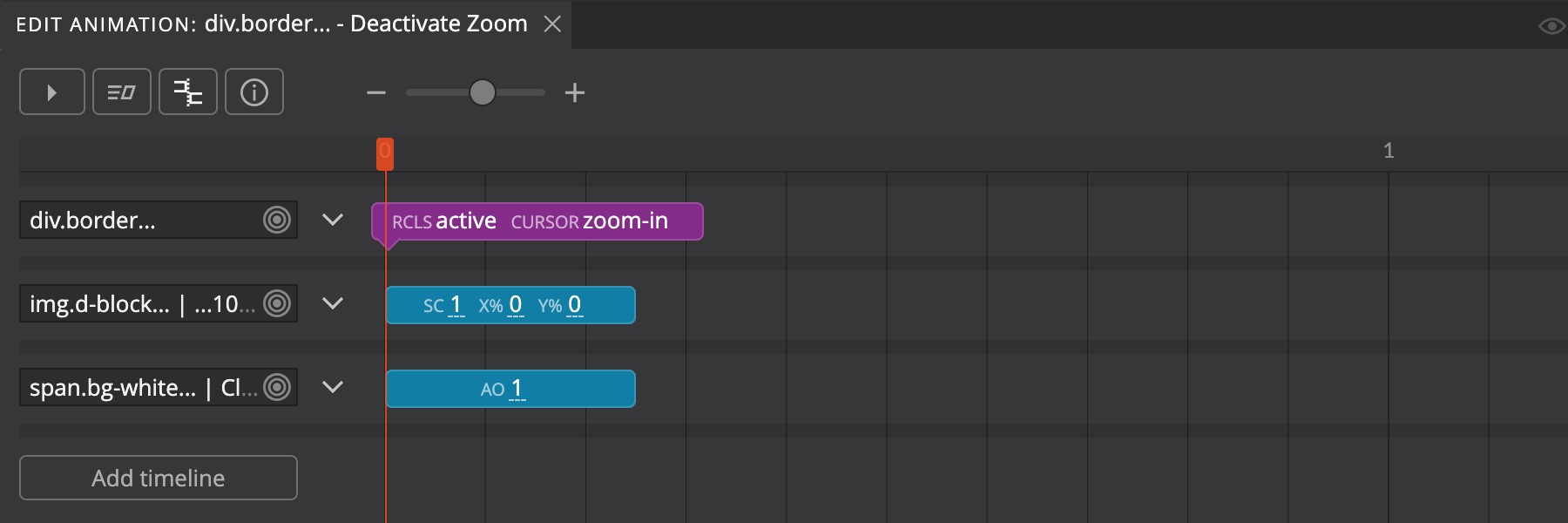Click target icon for img.d-block timeline

tap(277, 303)
